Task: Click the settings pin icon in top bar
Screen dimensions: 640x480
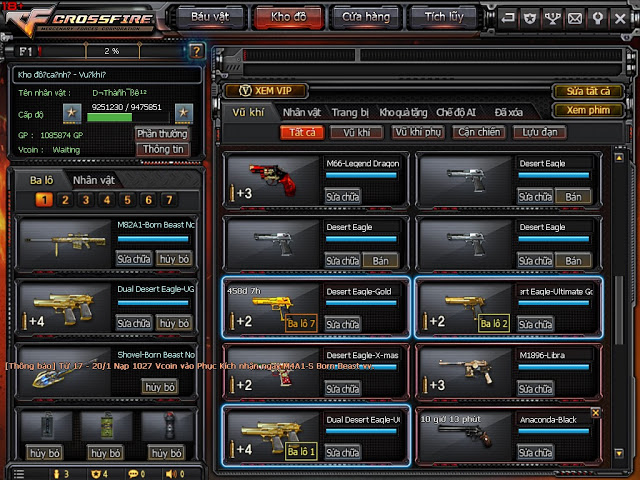Action: pyautogui.click(x=598, y=18)
